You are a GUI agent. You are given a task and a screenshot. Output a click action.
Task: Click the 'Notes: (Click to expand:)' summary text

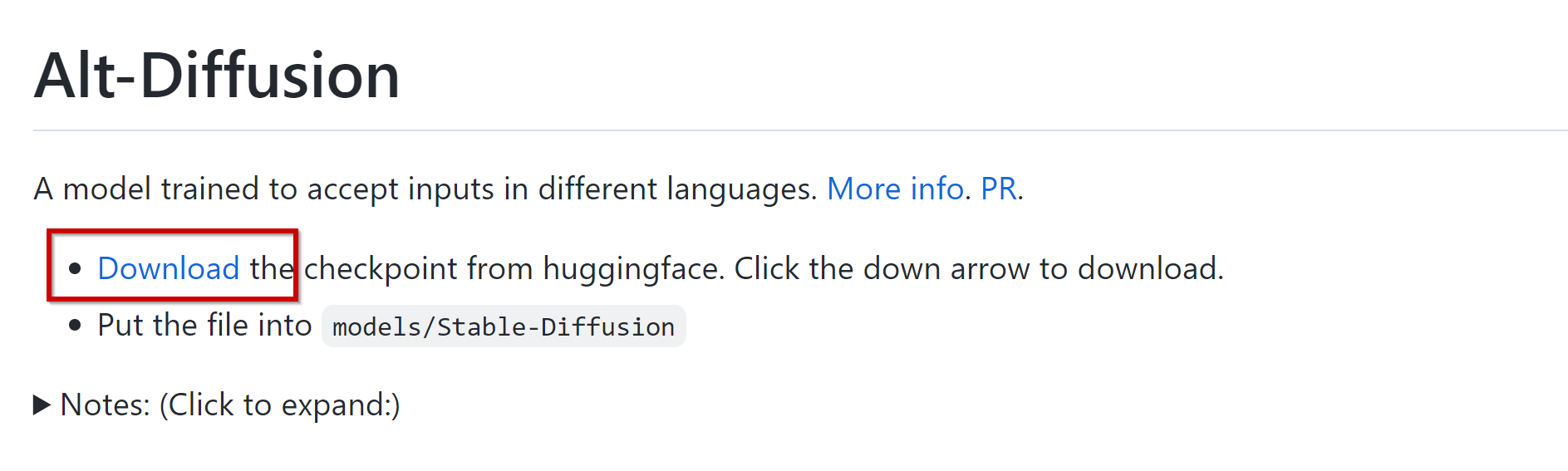pos(230,405)
